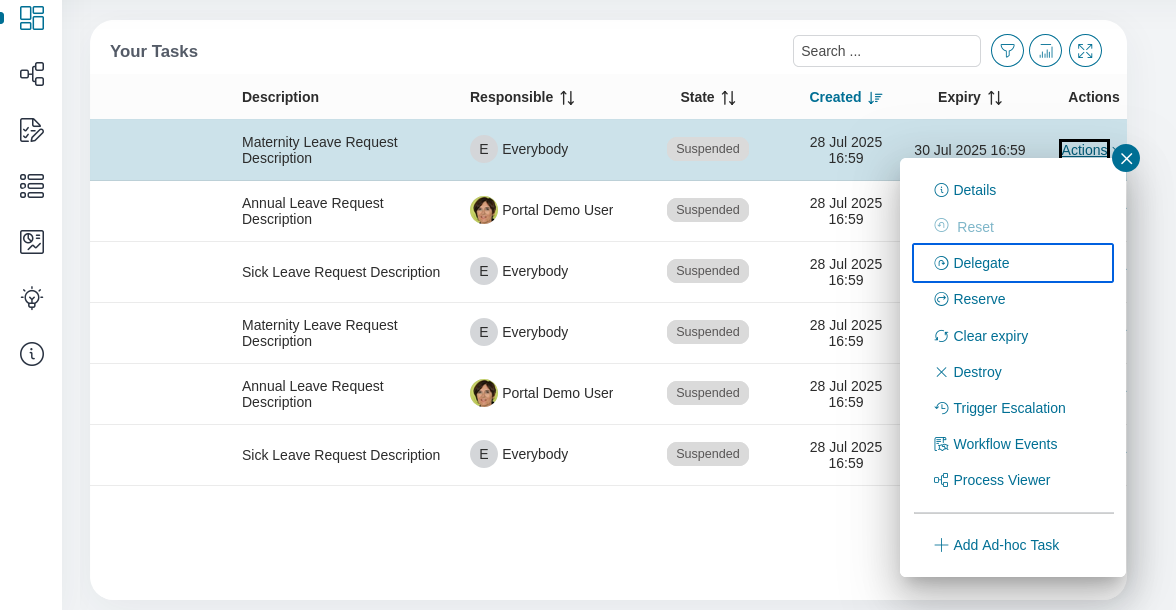Click the task Search input field
The image size is (1176, 610).
pos(886,51)
